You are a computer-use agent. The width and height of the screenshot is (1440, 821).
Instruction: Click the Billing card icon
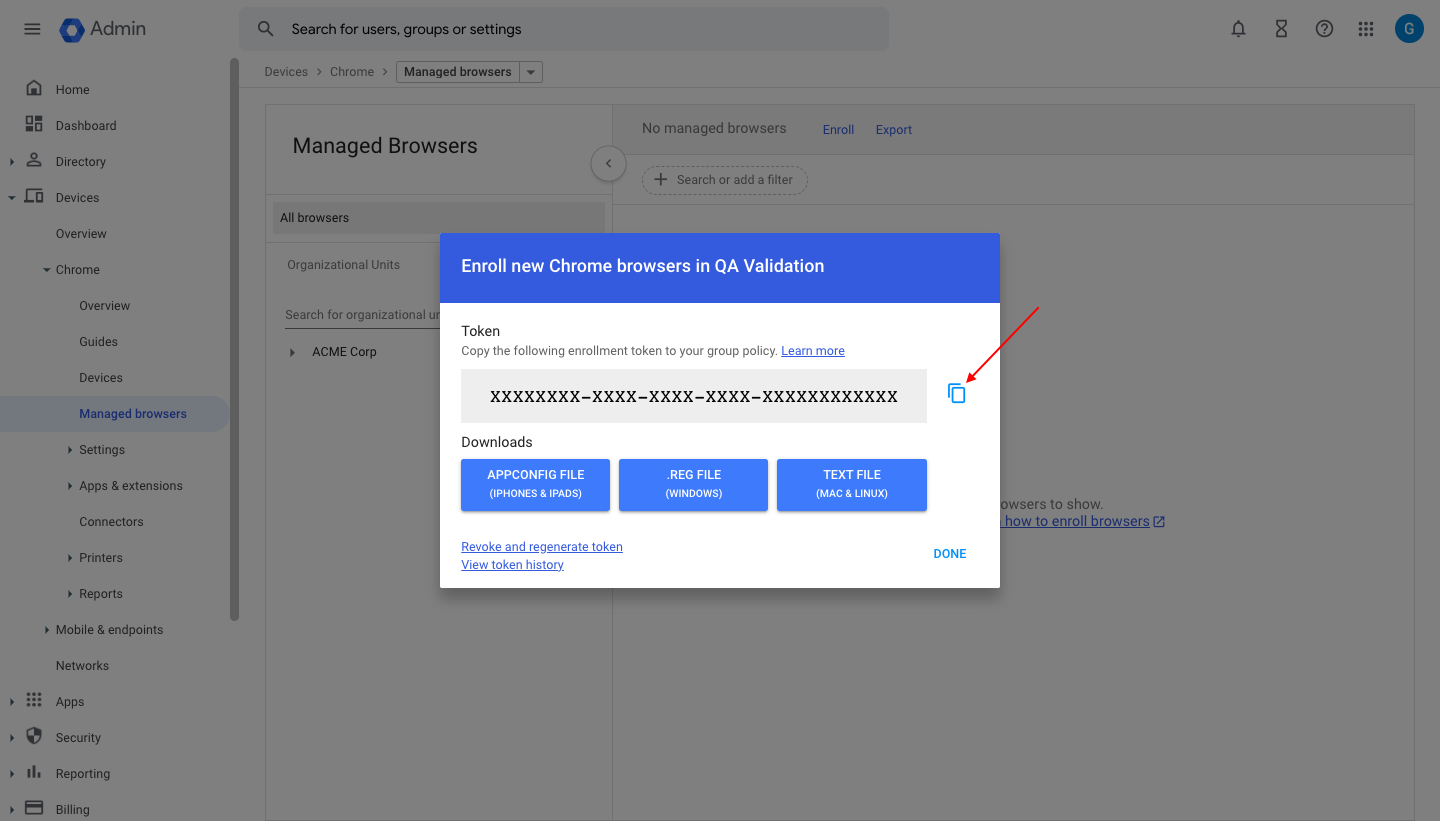(34, 808)
